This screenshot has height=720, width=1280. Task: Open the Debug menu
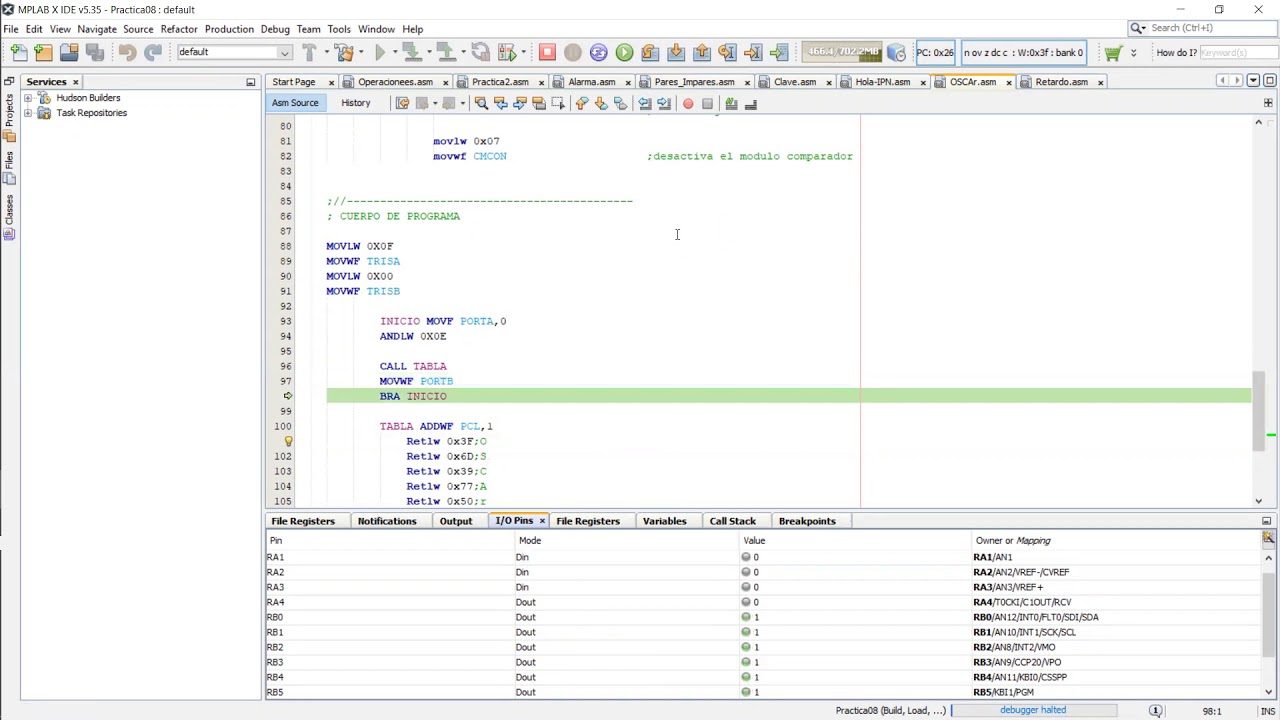click(274, 29)
